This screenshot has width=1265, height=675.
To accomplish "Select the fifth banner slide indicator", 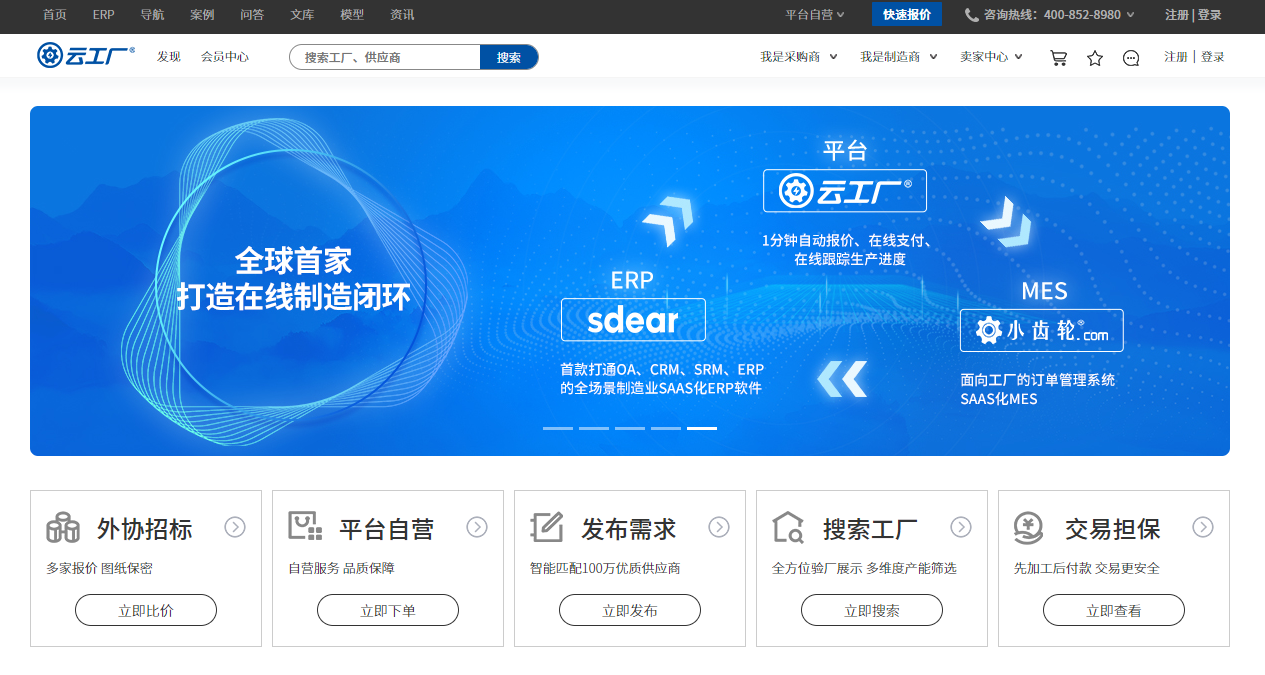I will click(x=702, y=428).
